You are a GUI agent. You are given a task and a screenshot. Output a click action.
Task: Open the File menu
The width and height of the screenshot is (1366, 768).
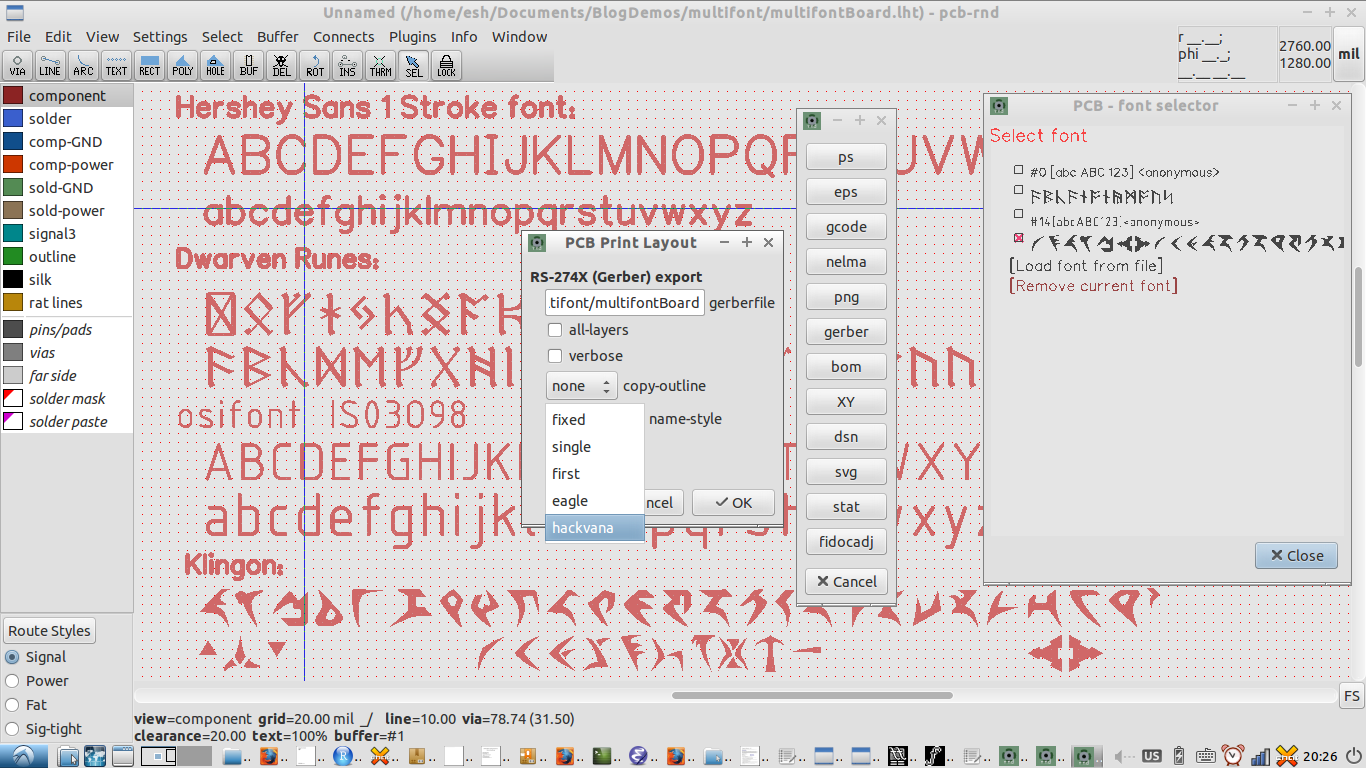[x=19, y=37]
